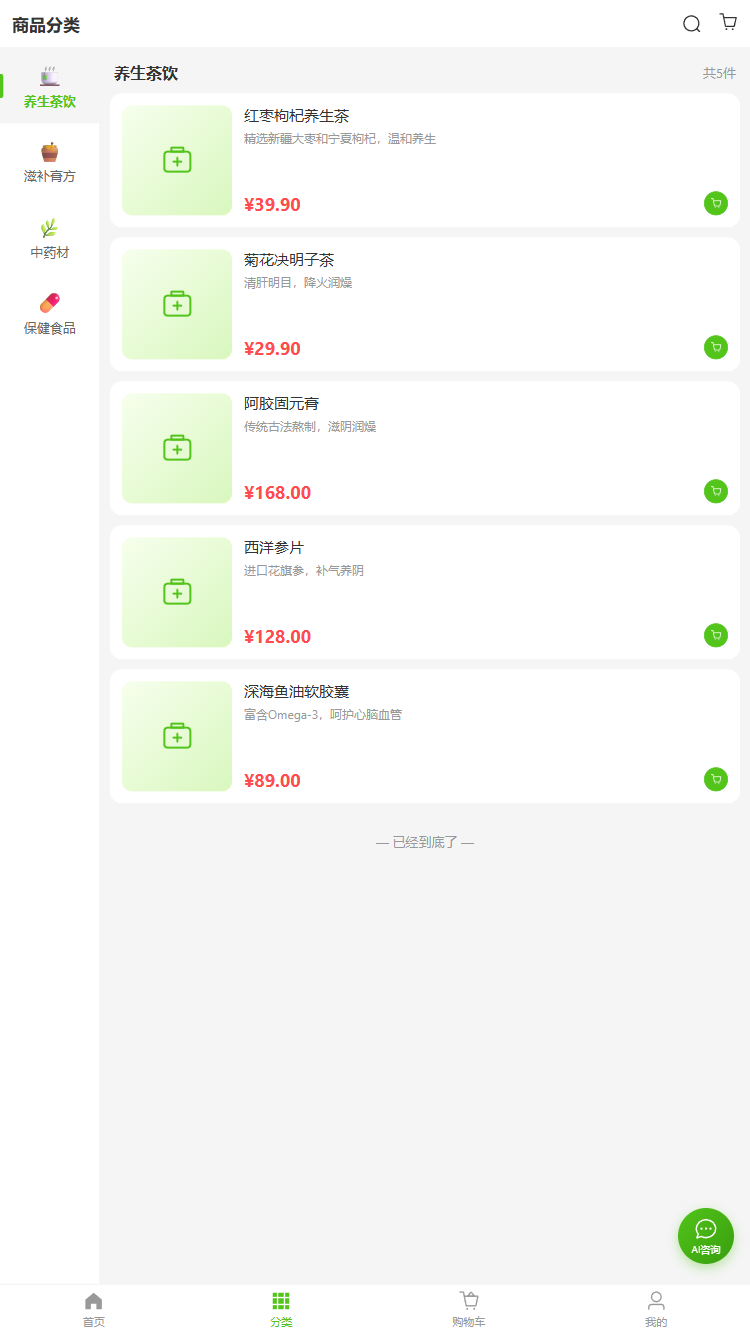
Task: Add 深海鱼油软胶囊 to cart
Action: pyautogui.click(x=715, y=779)
